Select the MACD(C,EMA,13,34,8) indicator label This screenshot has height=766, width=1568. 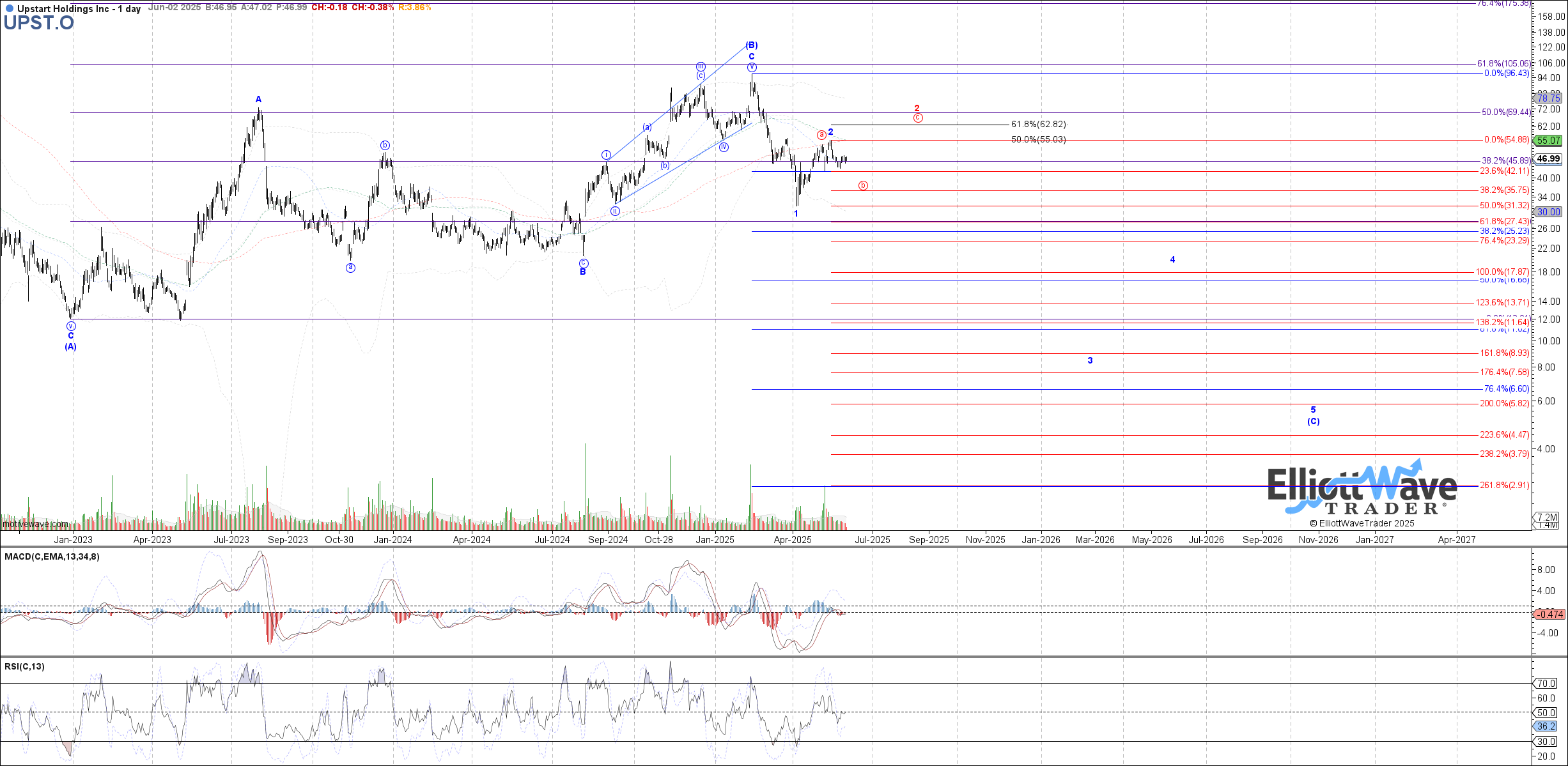click(x=52, y=556)
